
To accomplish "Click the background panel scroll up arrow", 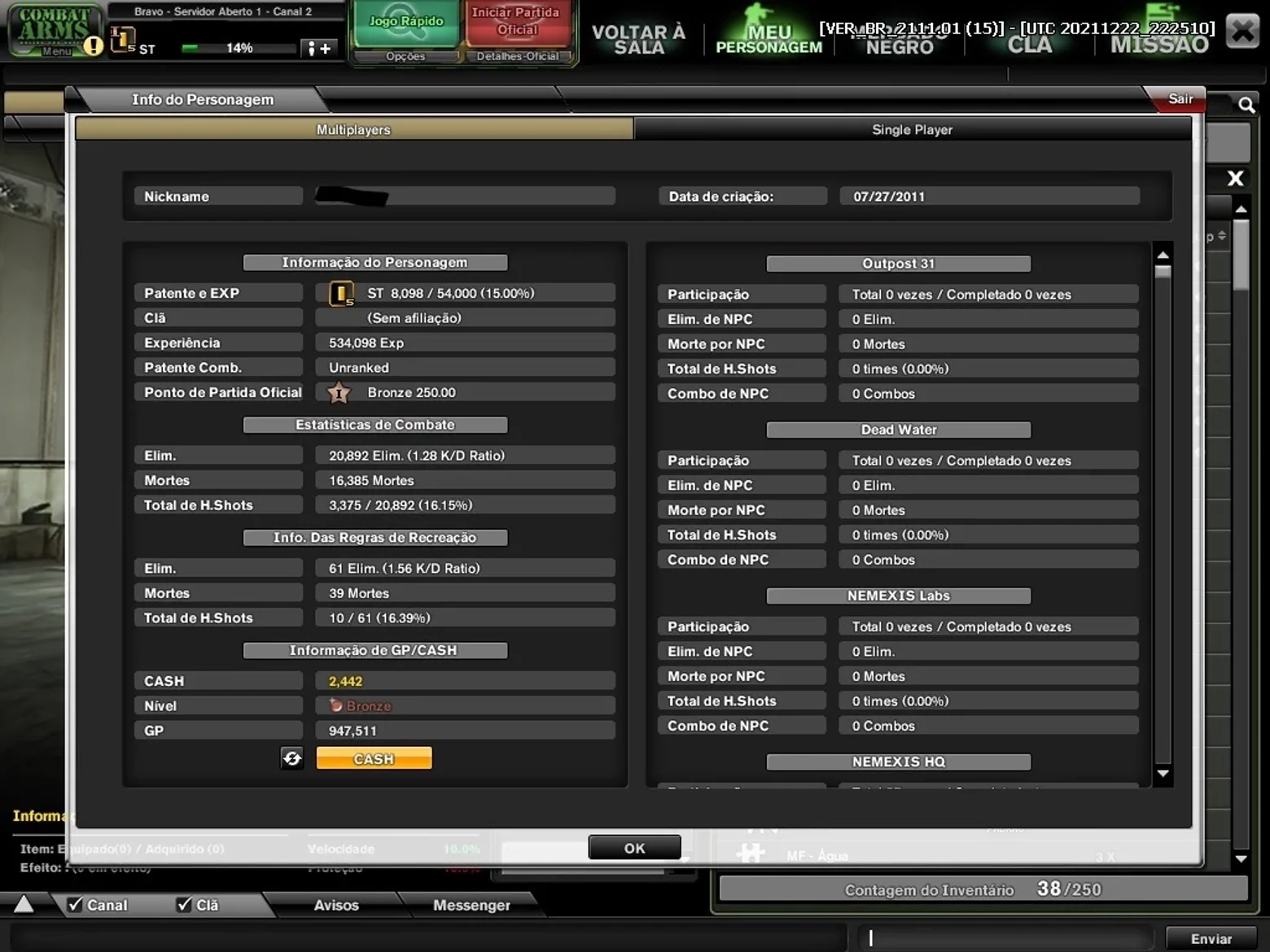I will 1241,210.
